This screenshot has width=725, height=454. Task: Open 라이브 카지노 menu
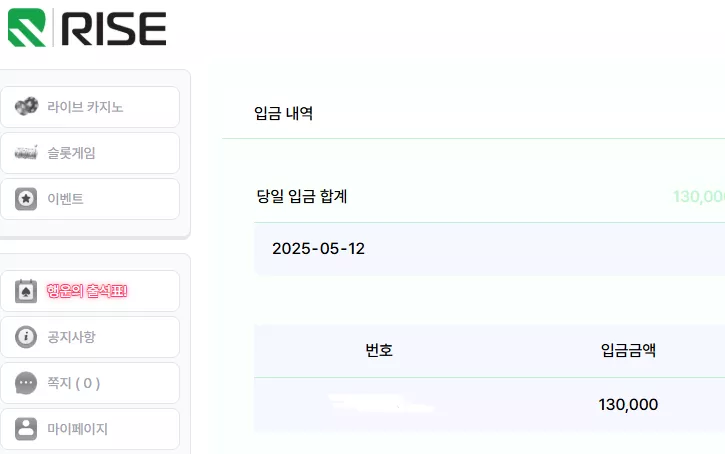90,107
